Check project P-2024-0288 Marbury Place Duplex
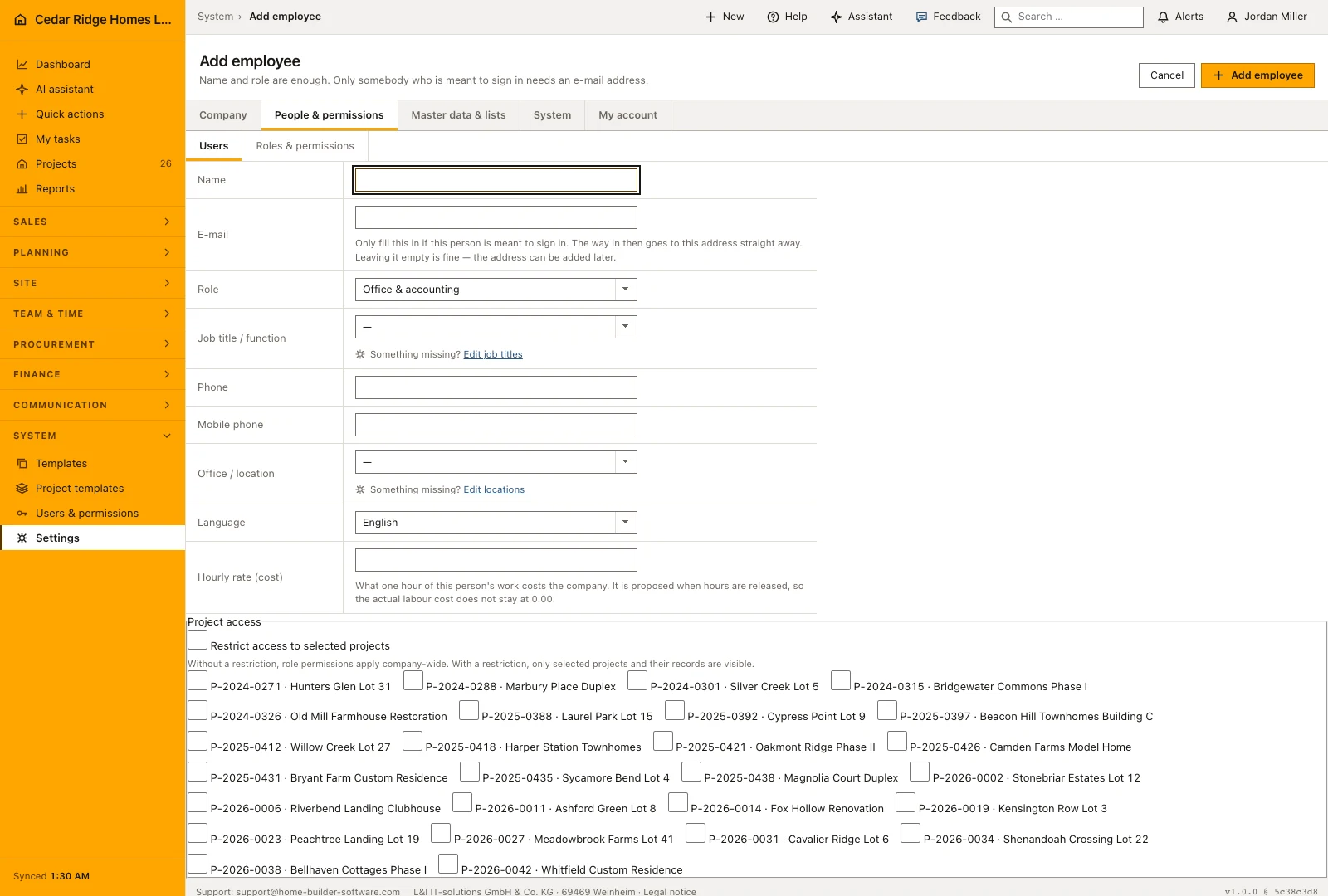The image size is (1328, 896). pyautogui.click(x=413, y=680)
